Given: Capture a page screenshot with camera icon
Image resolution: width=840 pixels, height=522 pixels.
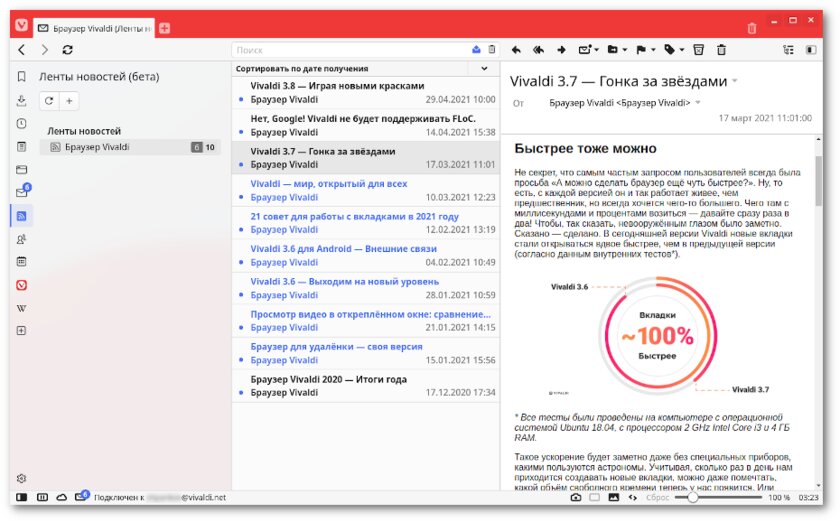Looking at the screenshot, I should click(x=576, y=497).
